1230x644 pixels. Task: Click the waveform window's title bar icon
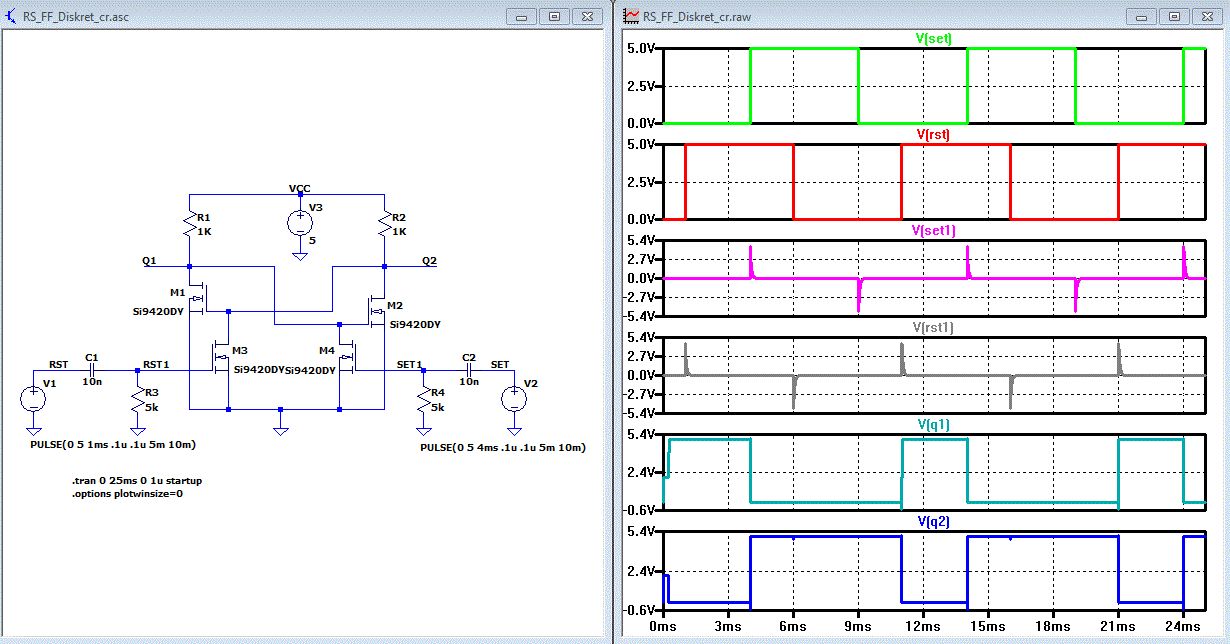coord(631,16)
